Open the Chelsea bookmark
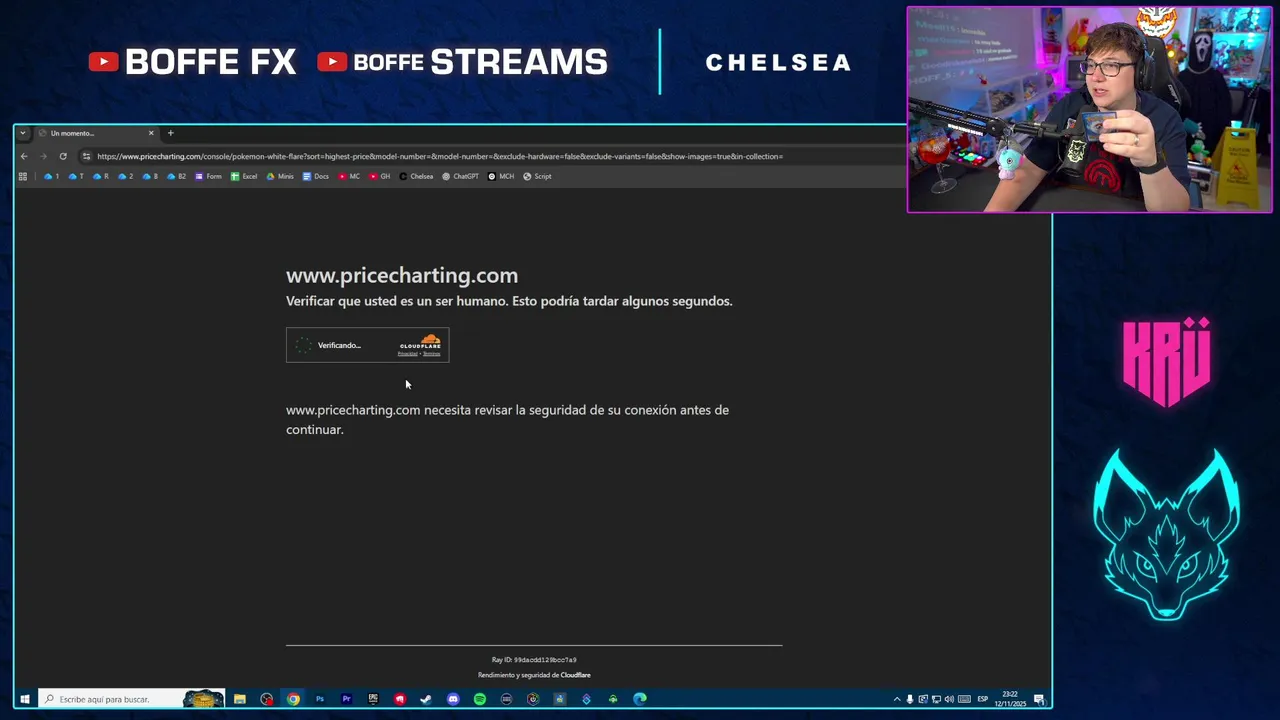1280x720 pixels. tap(416, 176)
